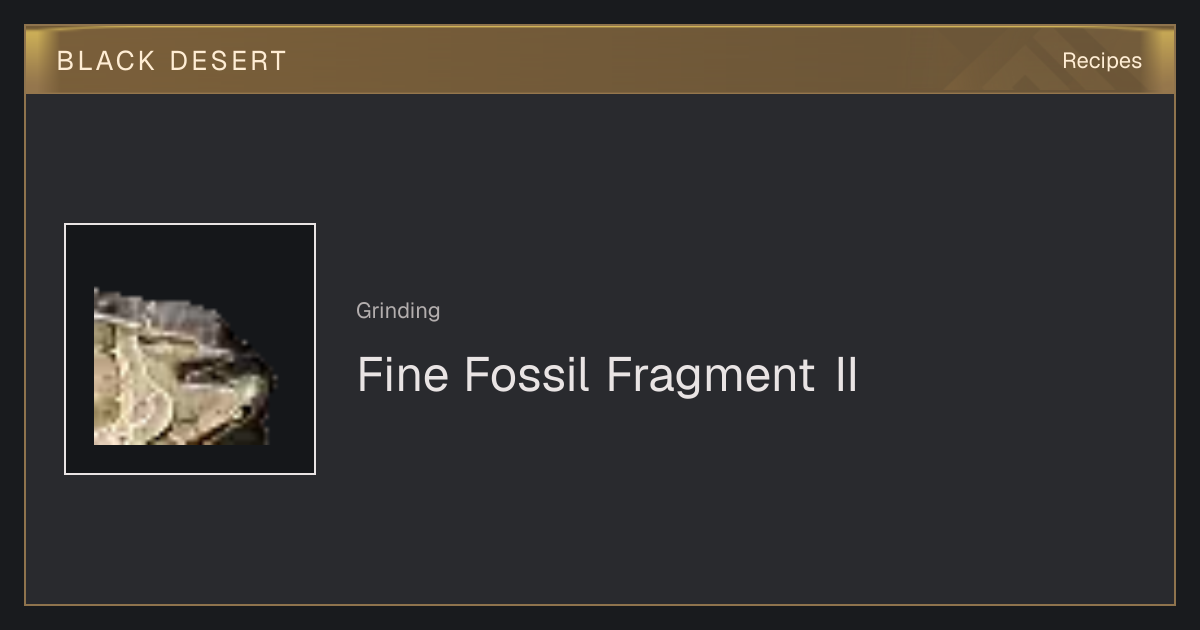Click the gold header banner
Image resolution: width=1200 pixels, height=630 pixels.
(600, 60)
